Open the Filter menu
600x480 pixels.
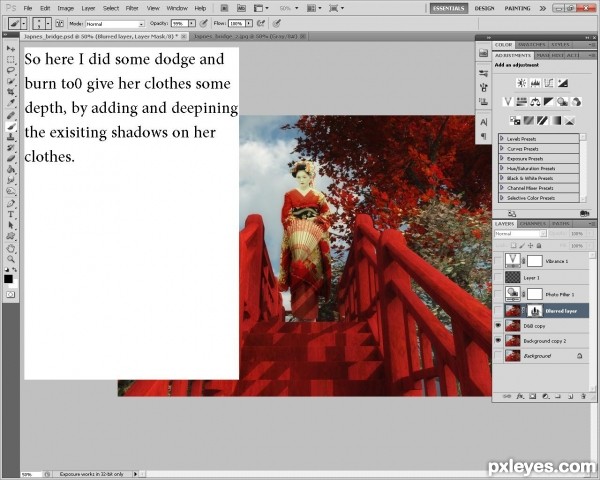pos(132,8)
